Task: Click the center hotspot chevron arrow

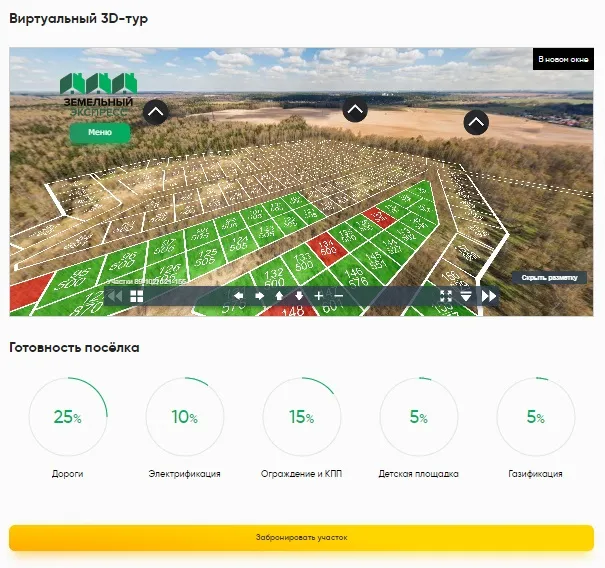Action: click(355, 110)
